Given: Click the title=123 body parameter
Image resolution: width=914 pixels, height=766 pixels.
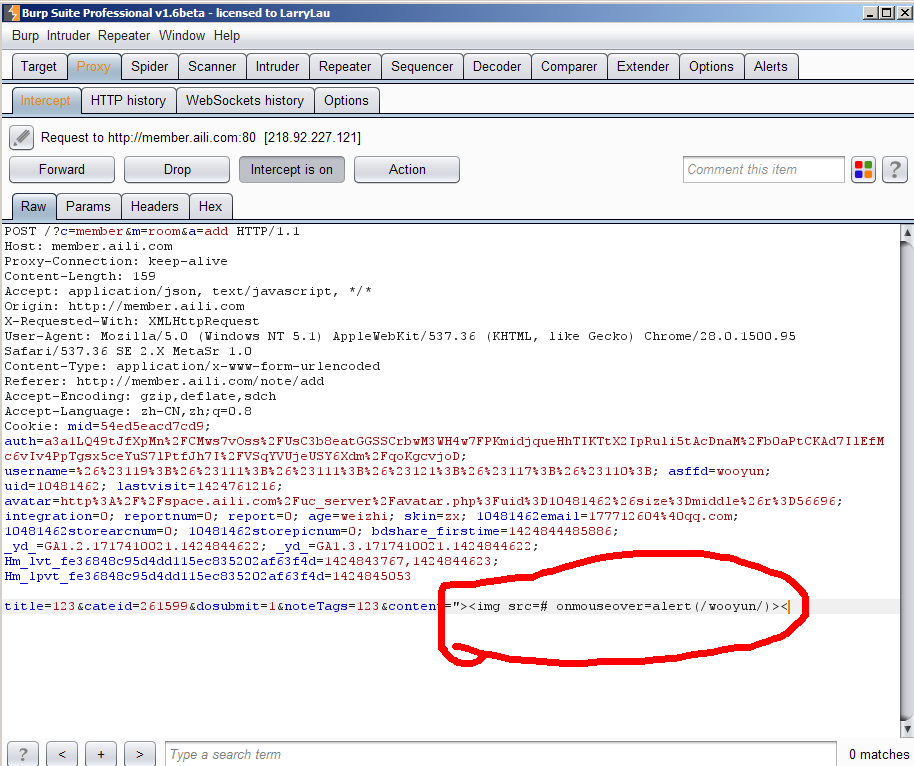Looking at the screenshot, I should (x=40, y=606).
